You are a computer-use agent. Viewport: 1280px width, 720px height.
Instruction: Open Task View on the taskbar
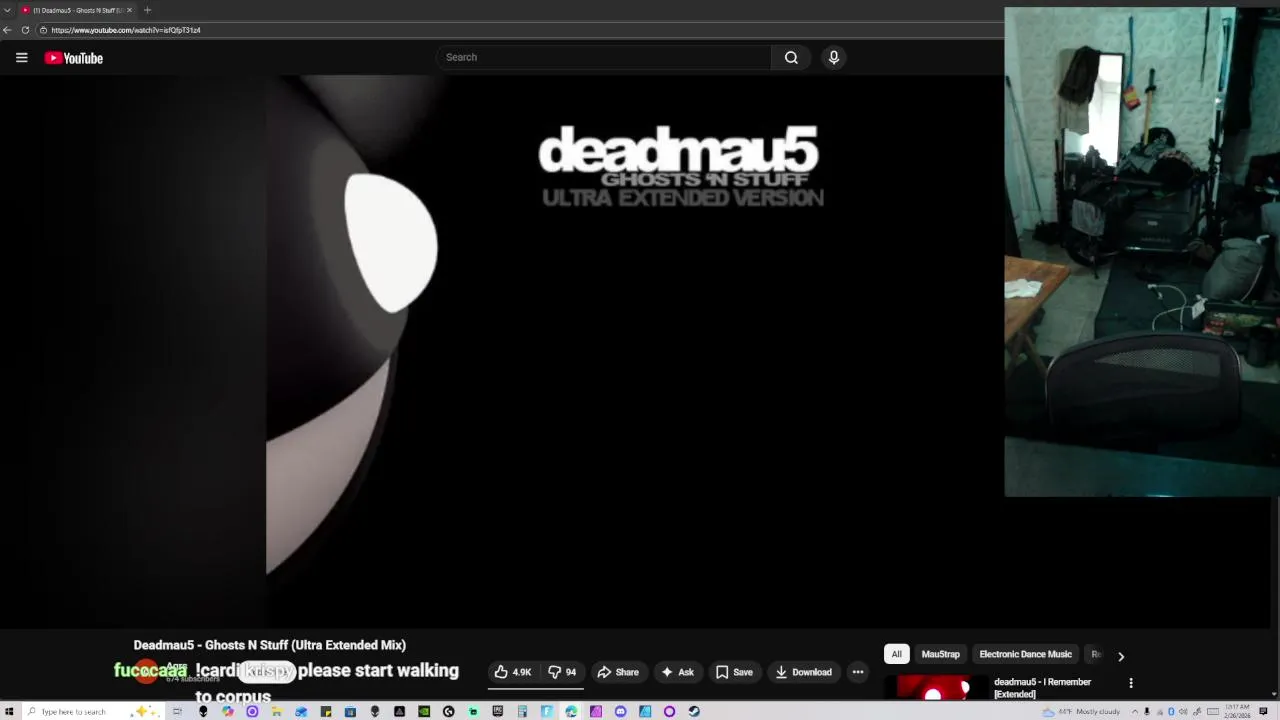(178, 712)
